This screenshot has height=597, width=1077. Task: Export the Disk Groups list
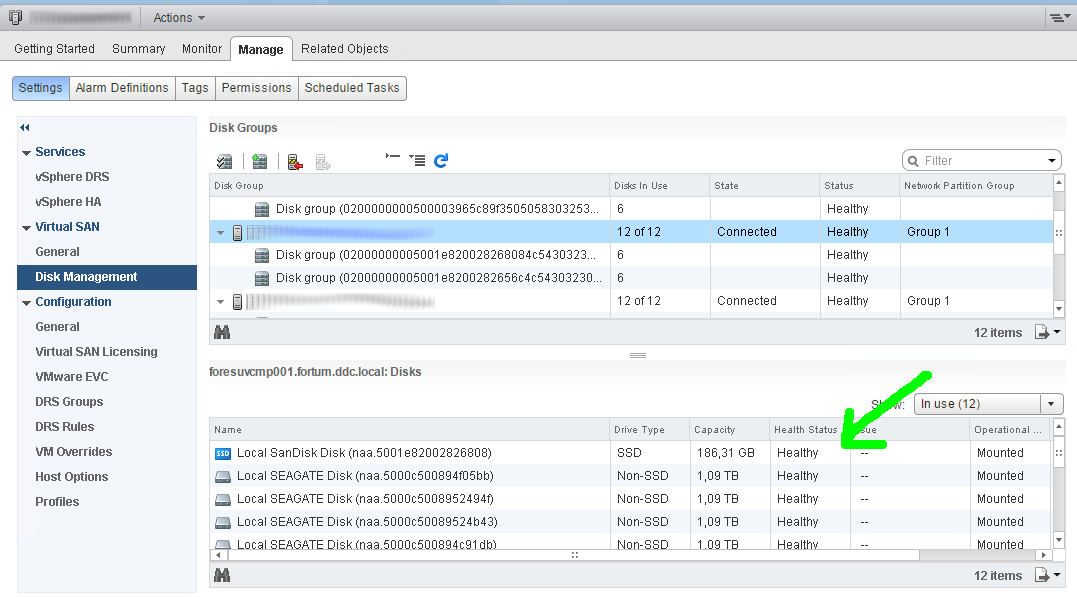[x=1042, y=333]
